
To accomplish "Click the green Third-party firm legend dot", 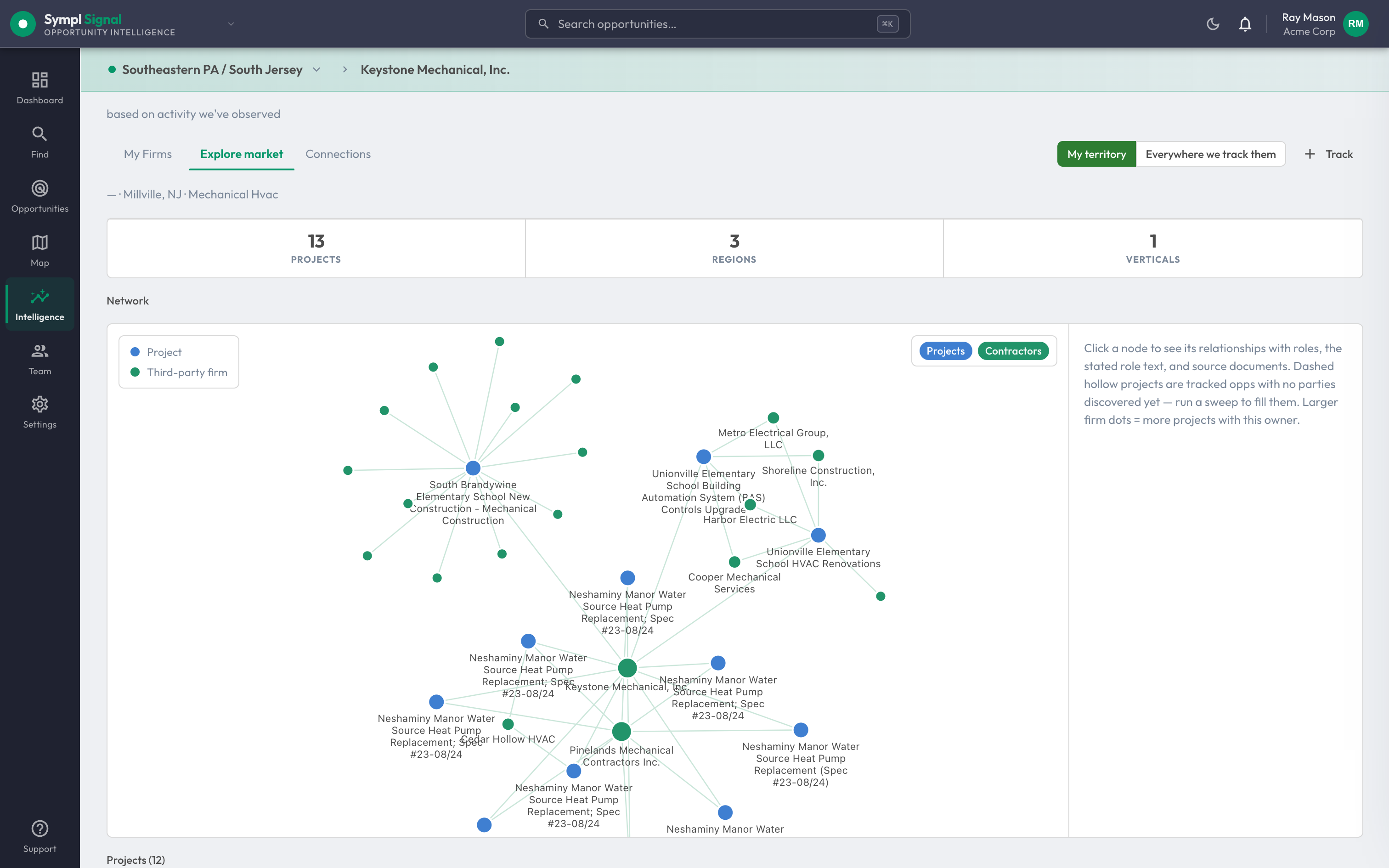I will point(136,372).
